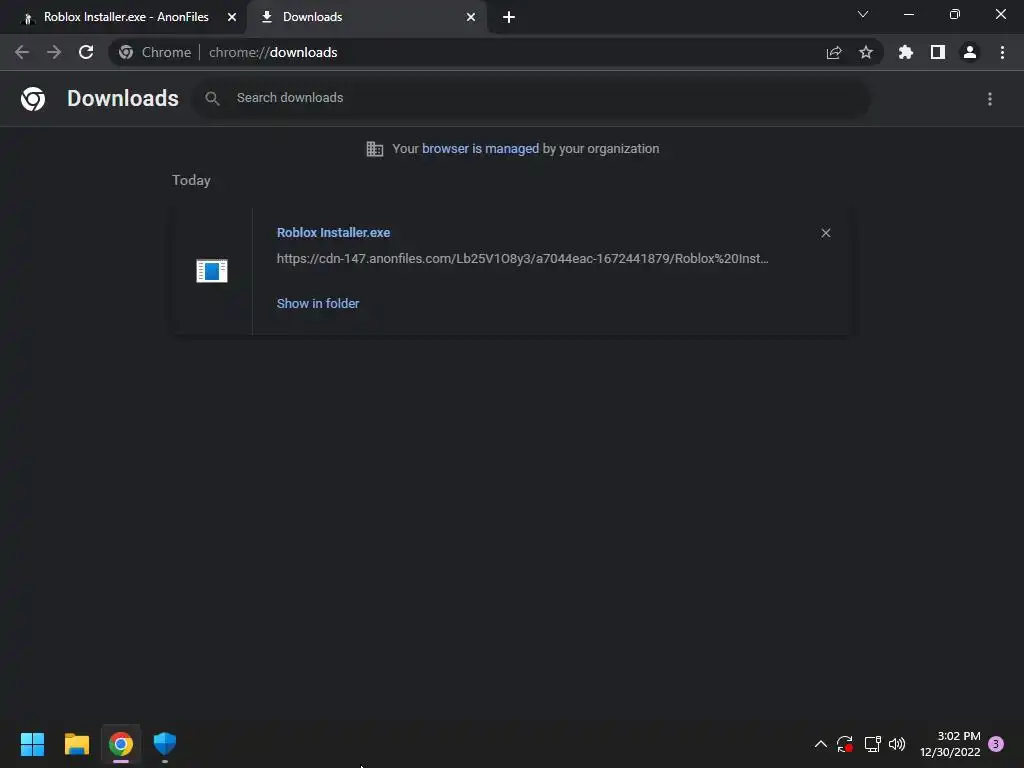Restore down the Chrome window

955,14
